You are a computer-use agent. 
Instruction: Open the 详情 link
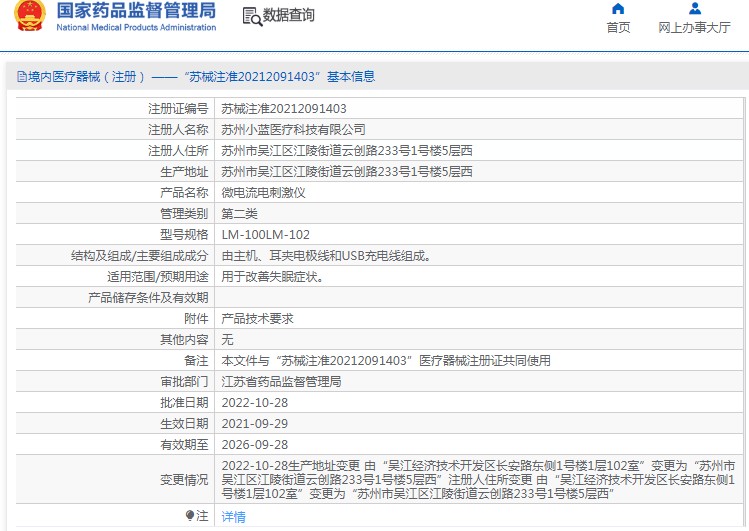[234, 517]
